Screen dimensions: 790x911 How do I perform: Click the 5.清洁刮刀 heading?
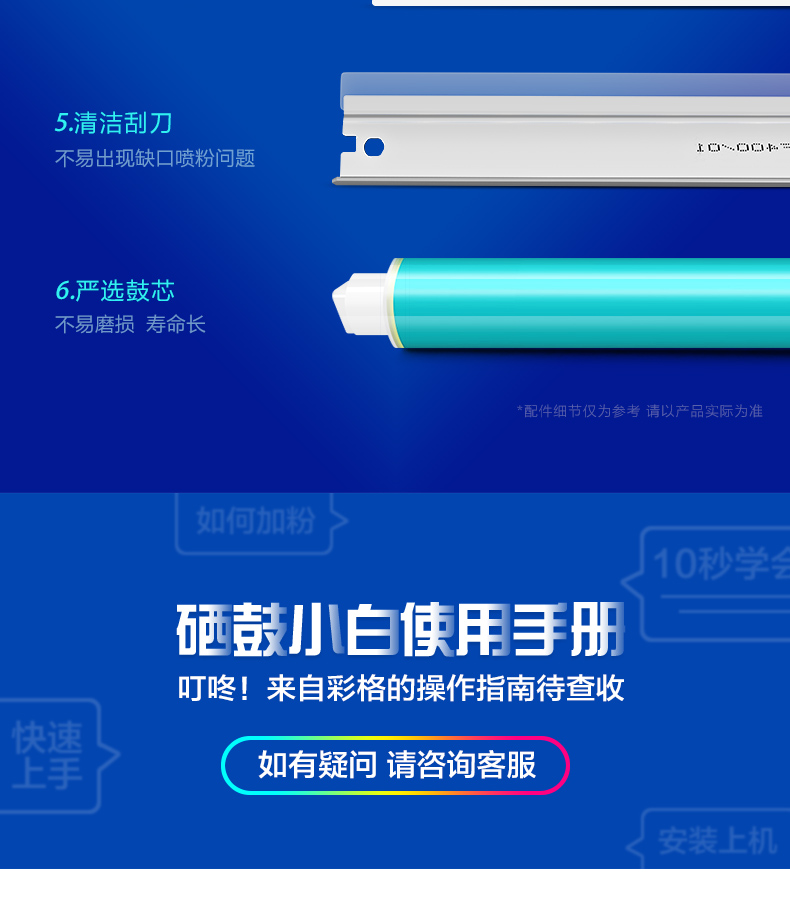click(114, 123)
